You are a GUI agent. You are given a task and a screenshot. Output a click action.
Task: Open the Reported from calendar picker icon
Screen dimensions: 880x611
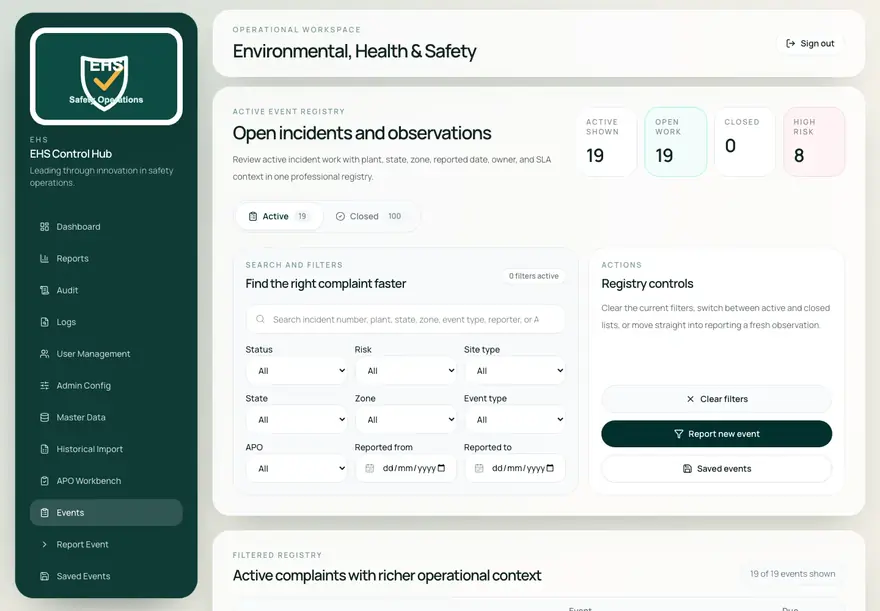441,468
